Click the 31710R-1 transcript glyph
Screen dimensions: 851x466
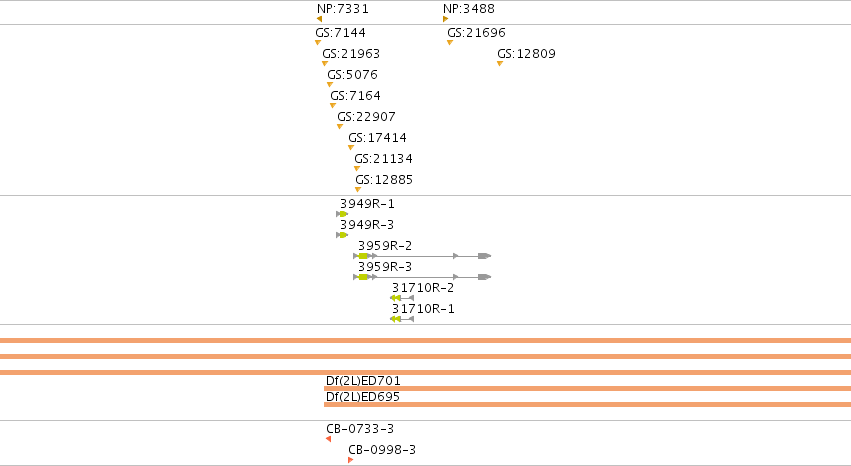402,319
